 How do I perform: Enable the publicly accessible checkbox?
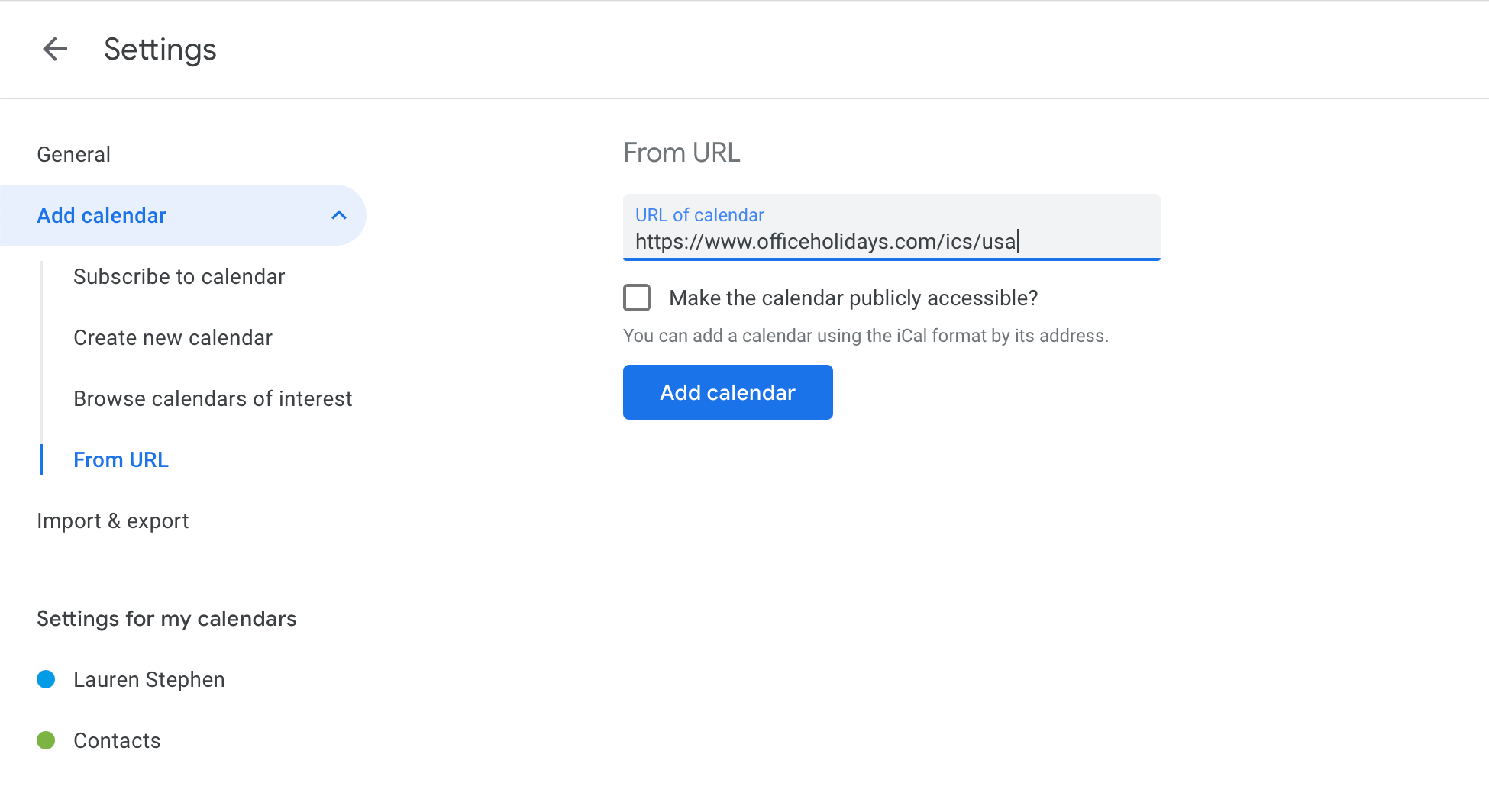637,298
